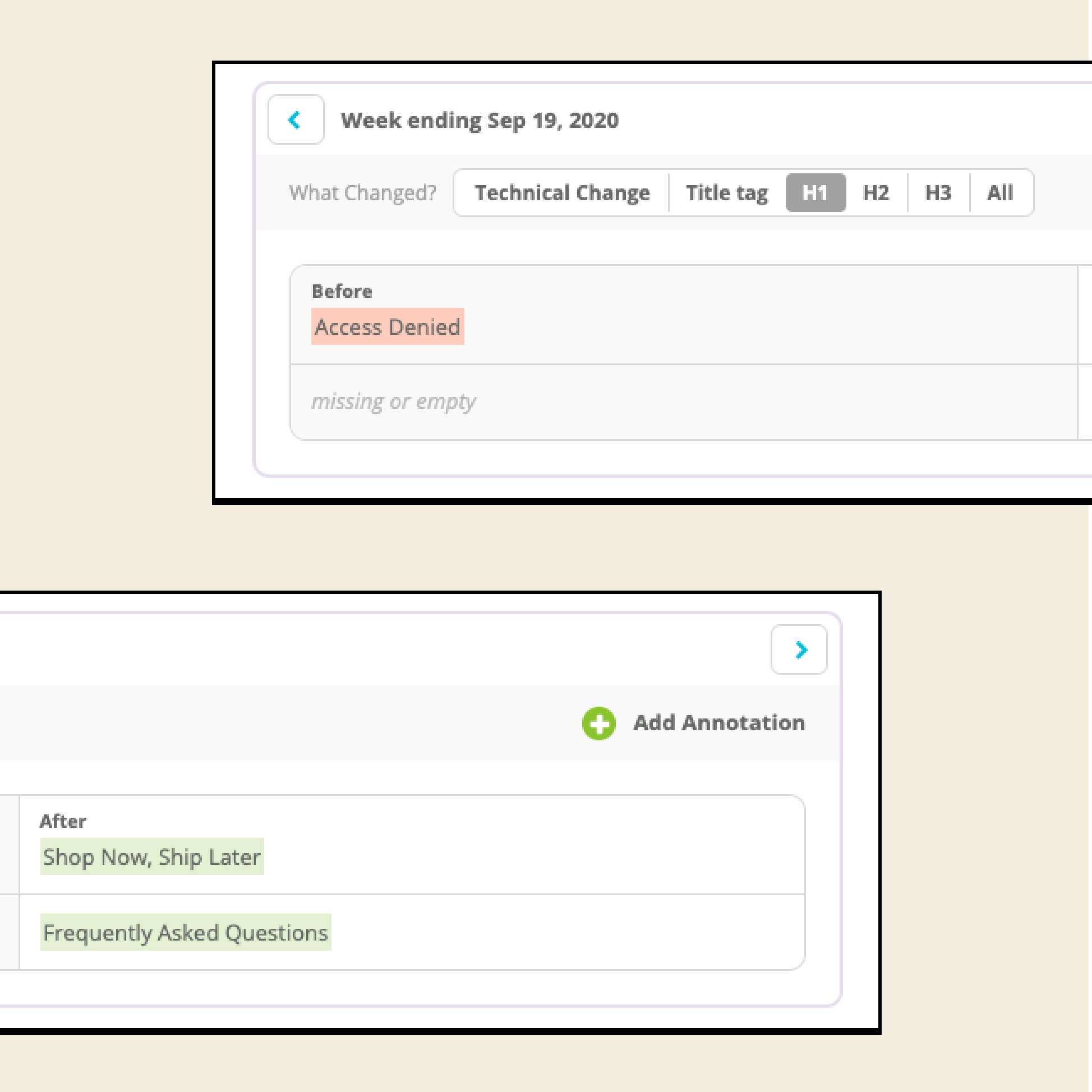Select the H1 filter option
The width and height of the screenshot is (1092, 1092).
pos(815,193)
